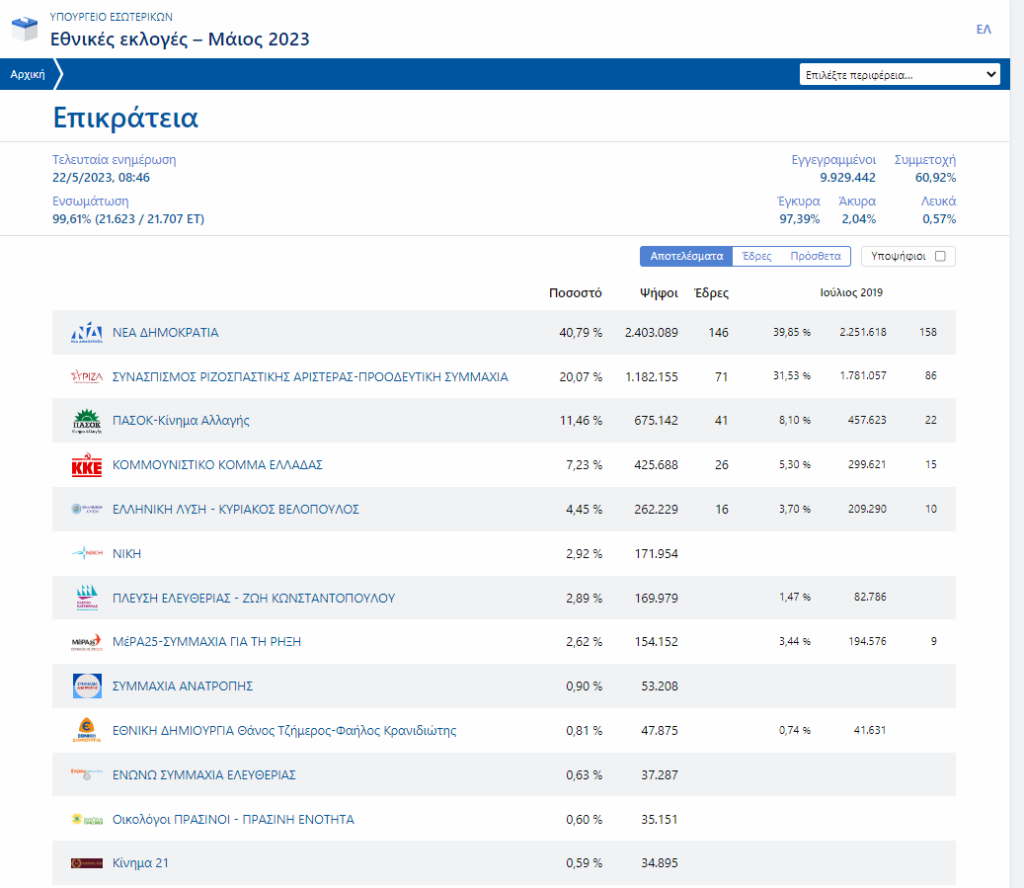The height and width of the screenshot is (888, 1024).
Task: Click the Νέα Δημοκρατία party logo
Action: pyautogui.click(x=87, y=333)
